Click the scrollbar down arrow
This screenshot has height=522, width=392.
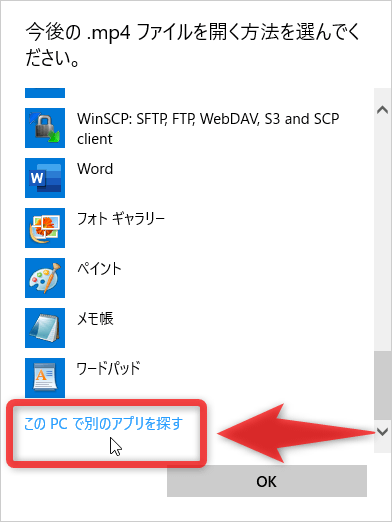[x=382, y=432]
